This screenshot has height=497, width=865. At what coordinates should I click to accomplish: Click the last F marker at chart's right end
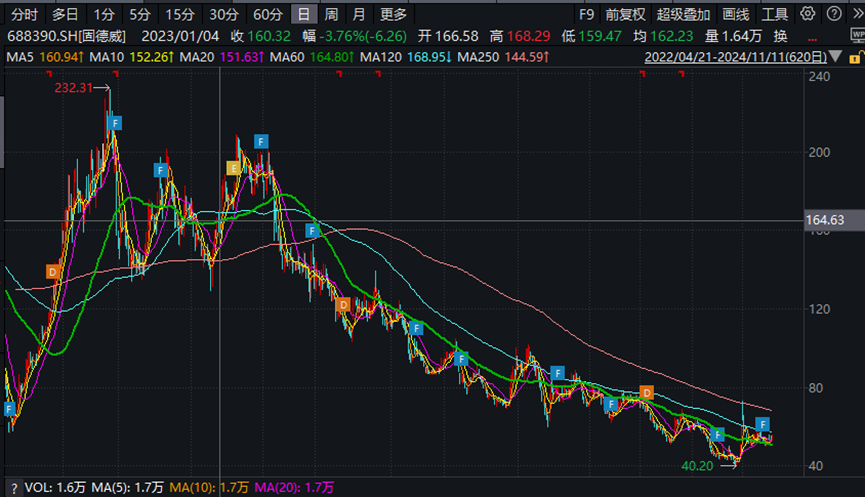762,424
